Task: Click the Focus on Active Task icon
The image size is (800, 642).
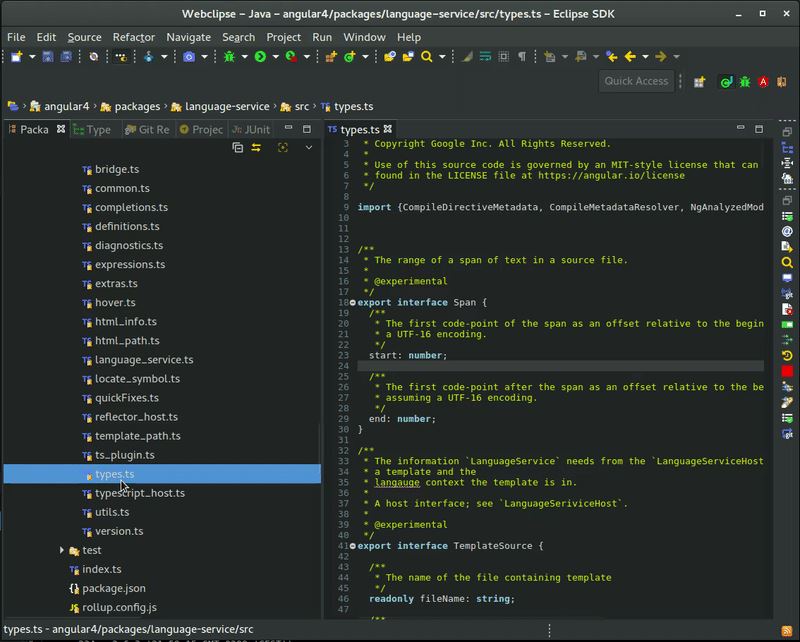Action: pyautogui.click(x=283, y=147)
